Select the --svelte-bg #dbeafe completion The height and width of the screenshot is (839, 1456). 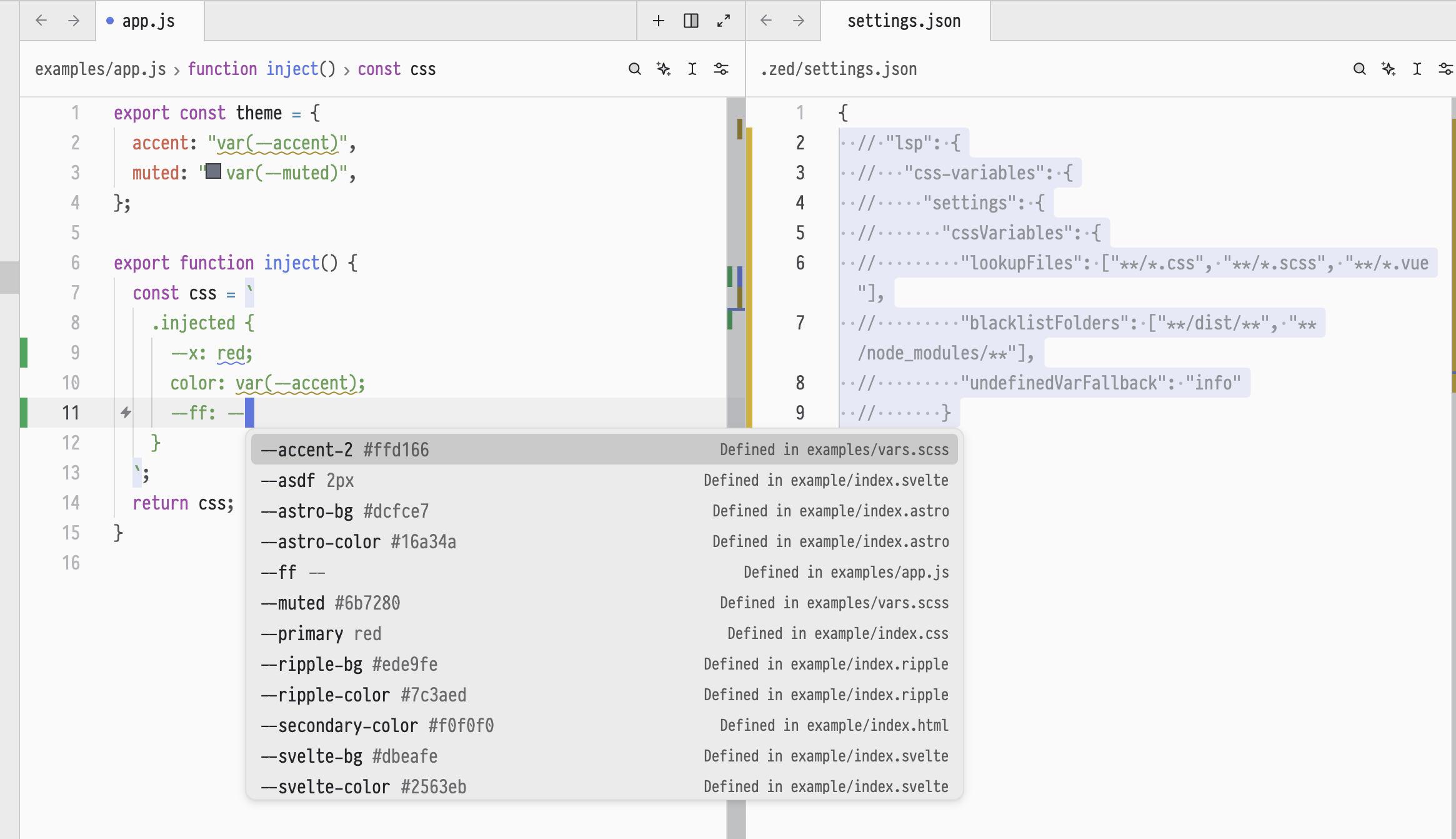click(x=604, y=756)
